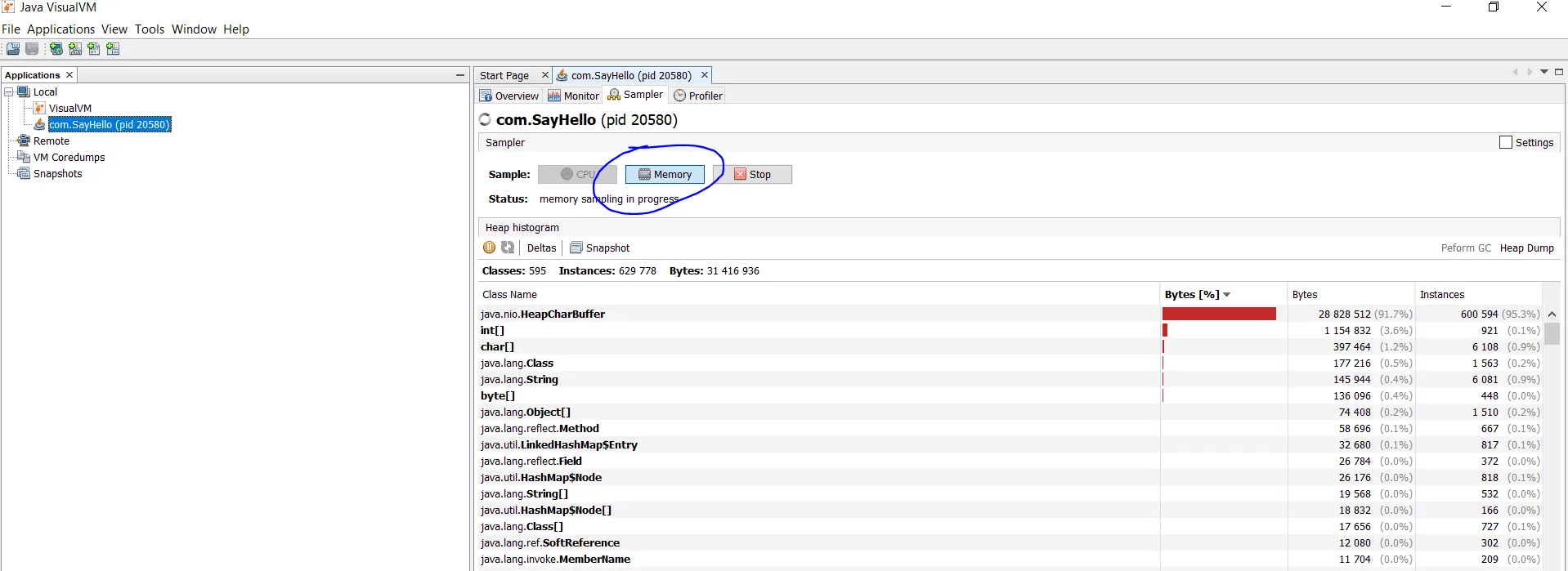Close the Start Page tab
1568x571 pixels.
tap(545, 75)
